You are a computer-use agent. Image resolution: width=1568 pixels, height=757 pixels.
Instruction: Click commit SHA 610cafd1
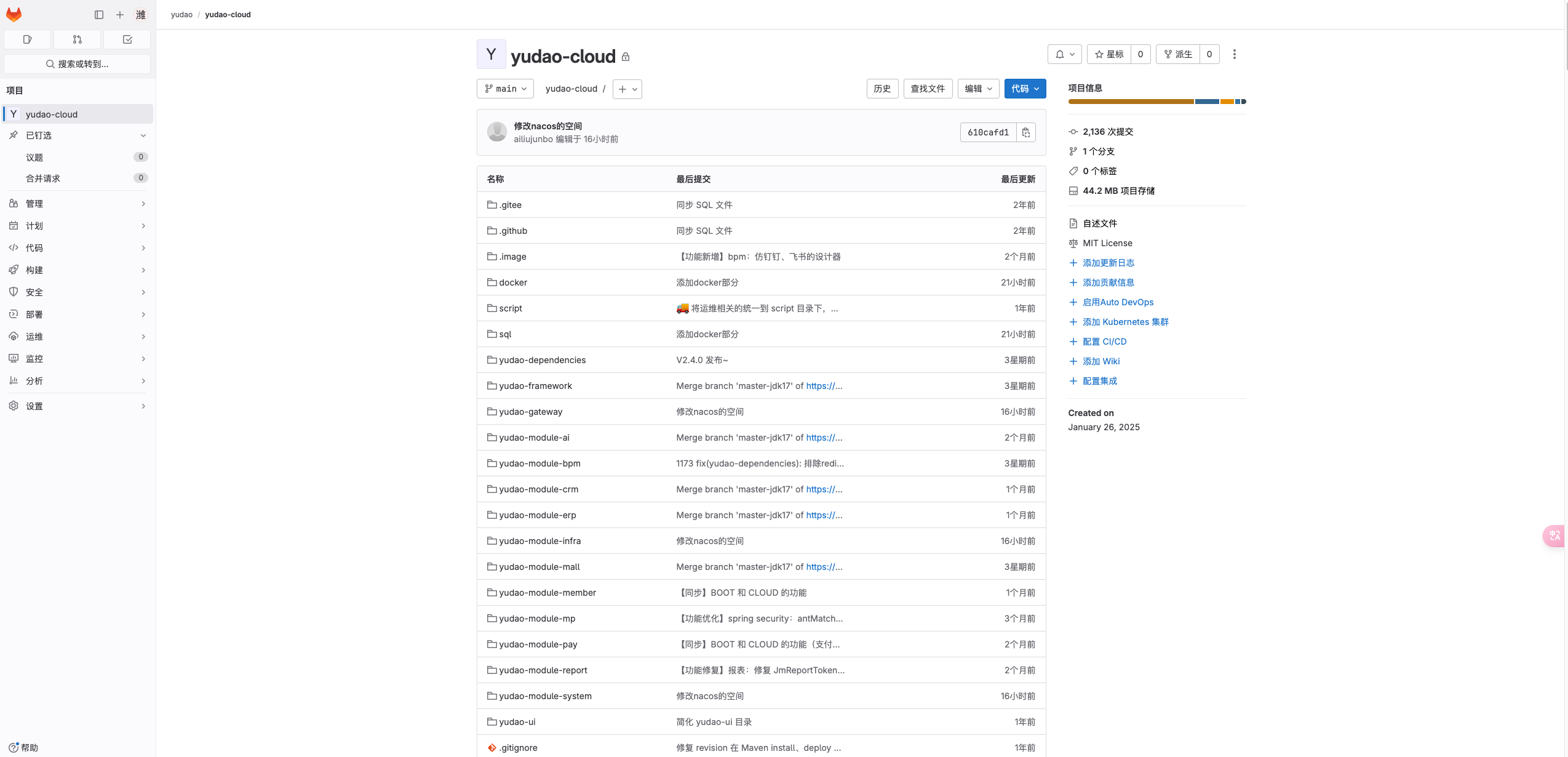click(988, 132)
